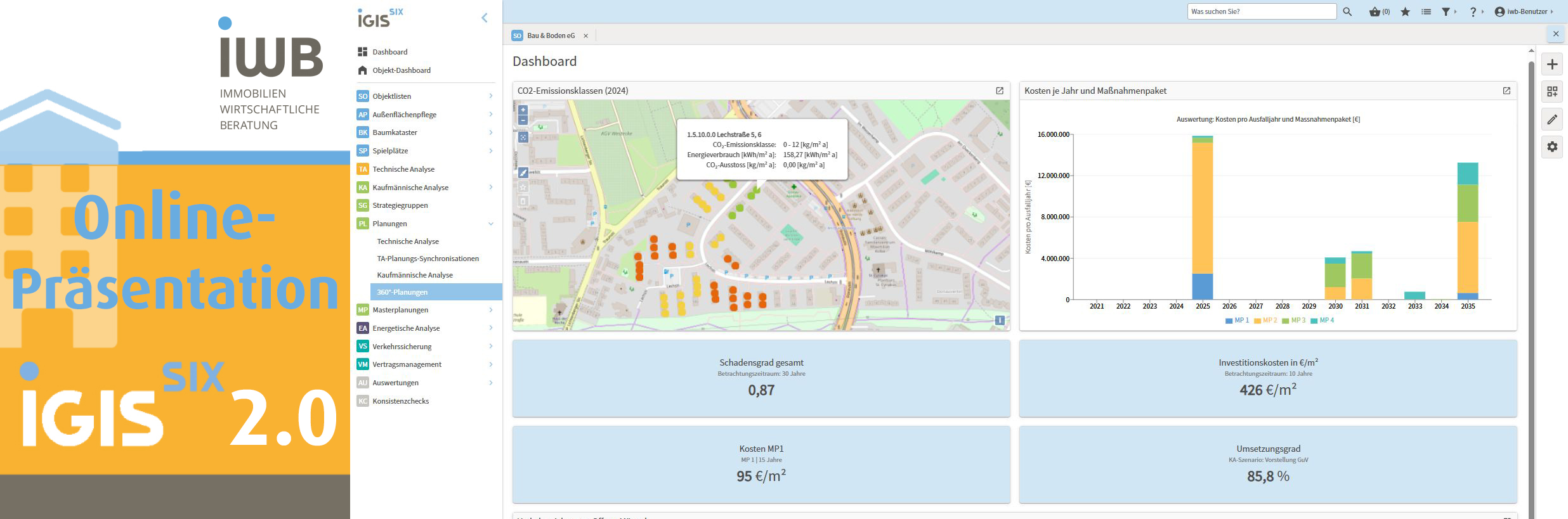Edit the dashboard with the pencil icon
The image size is (1568, 519).
point(1552,119)
